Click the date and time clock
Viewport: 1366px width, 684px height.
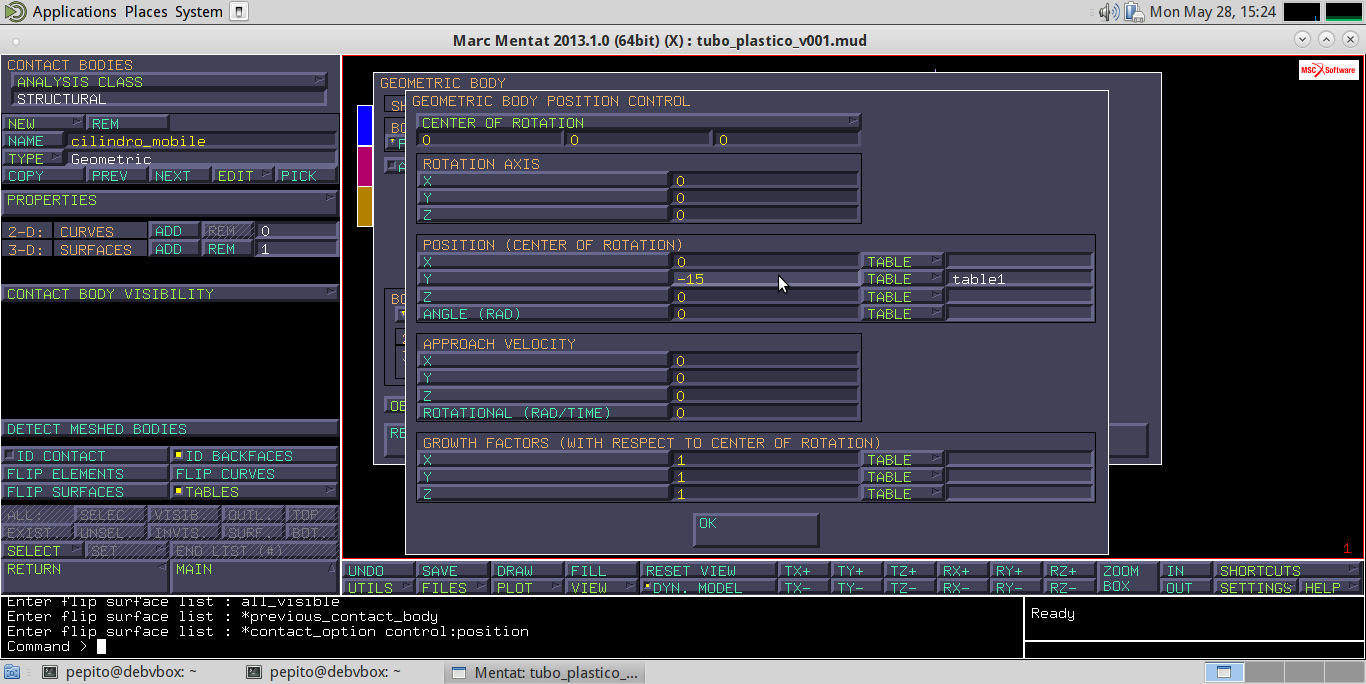click(x=1213, y=12)
